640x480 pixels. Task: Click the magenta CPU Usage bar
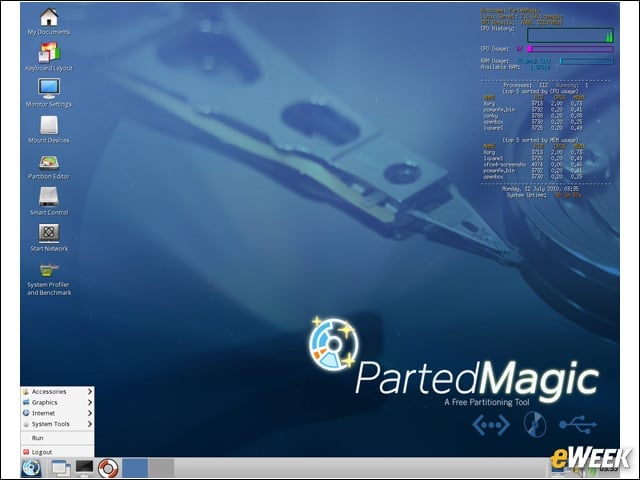[570, 49]
